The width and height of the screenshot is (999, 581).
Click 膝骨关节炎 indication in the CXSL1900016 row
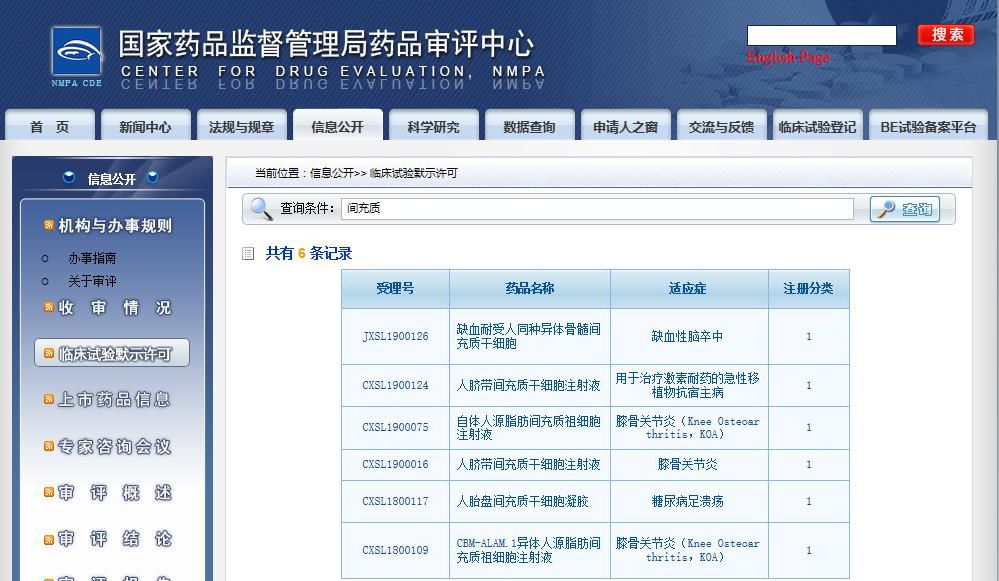click(x=687, y=464)
